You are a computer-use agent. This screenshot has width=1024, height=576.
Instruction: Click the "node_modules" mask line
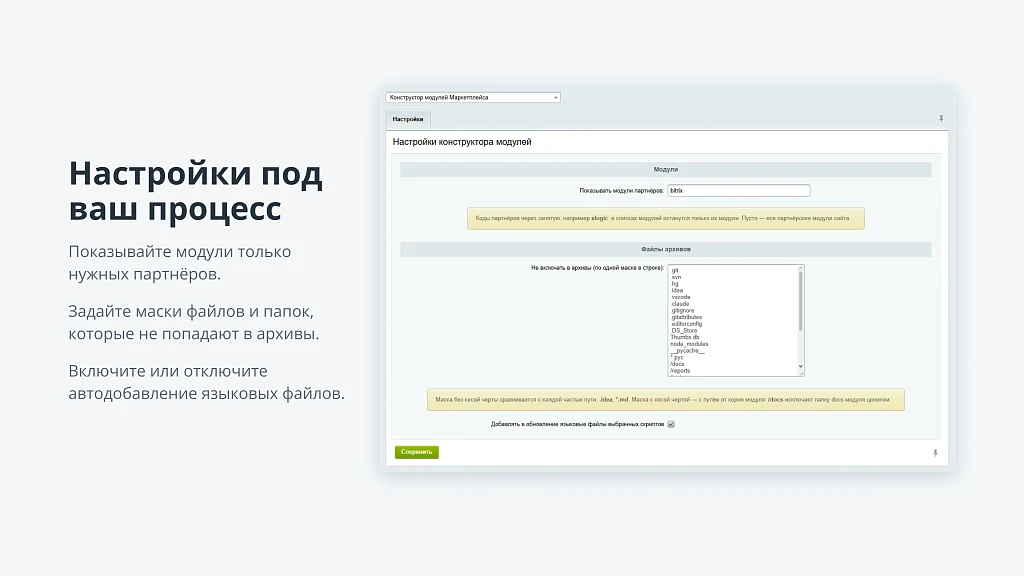(x=689, y=344)
